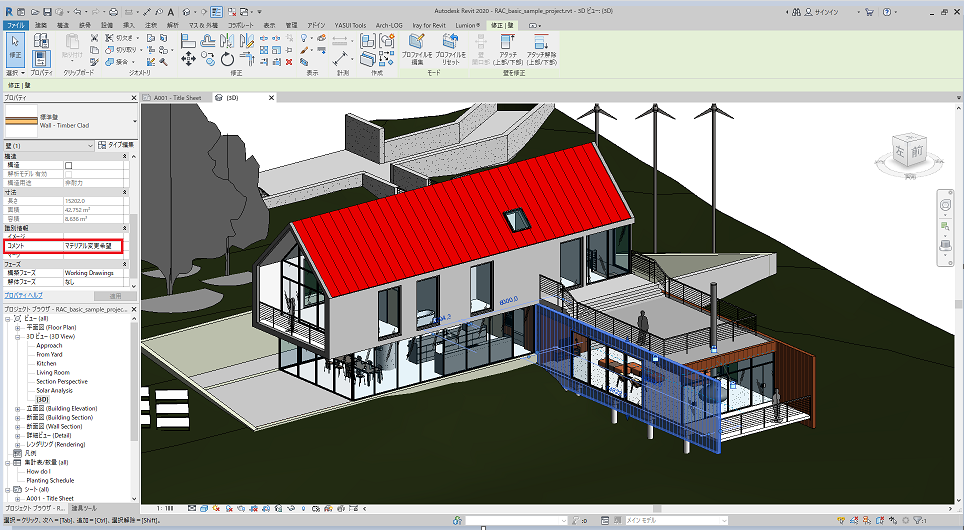Click the Cut scissors icon in Clipboard panel

click(x=94, y=38)
